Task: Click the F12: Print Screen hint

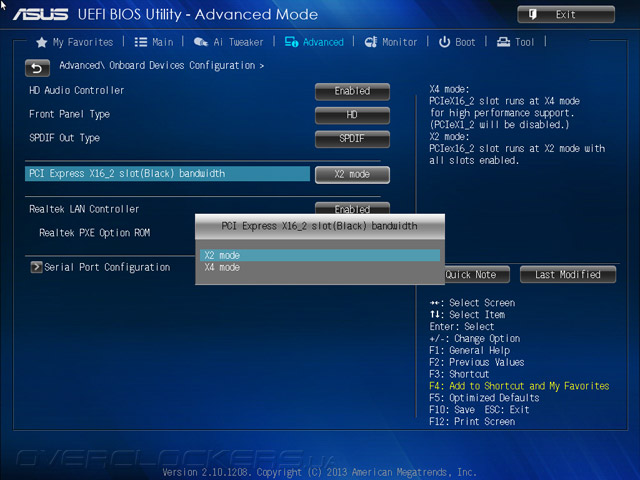Action: pyautogui.click(x=472, y=421)
